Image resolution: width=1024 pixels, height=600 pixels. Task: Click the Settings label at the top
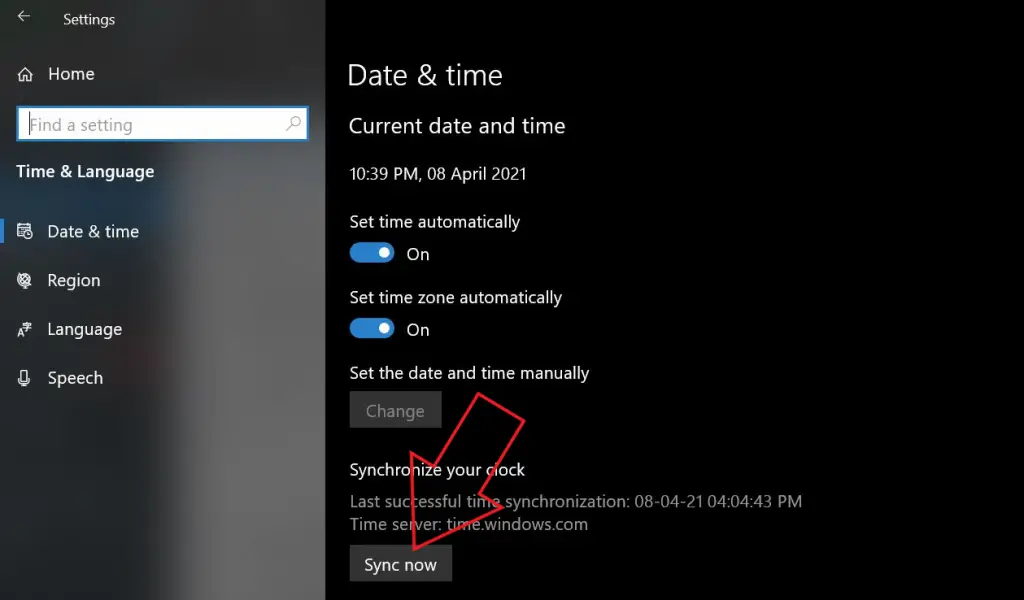pos(88,18)
